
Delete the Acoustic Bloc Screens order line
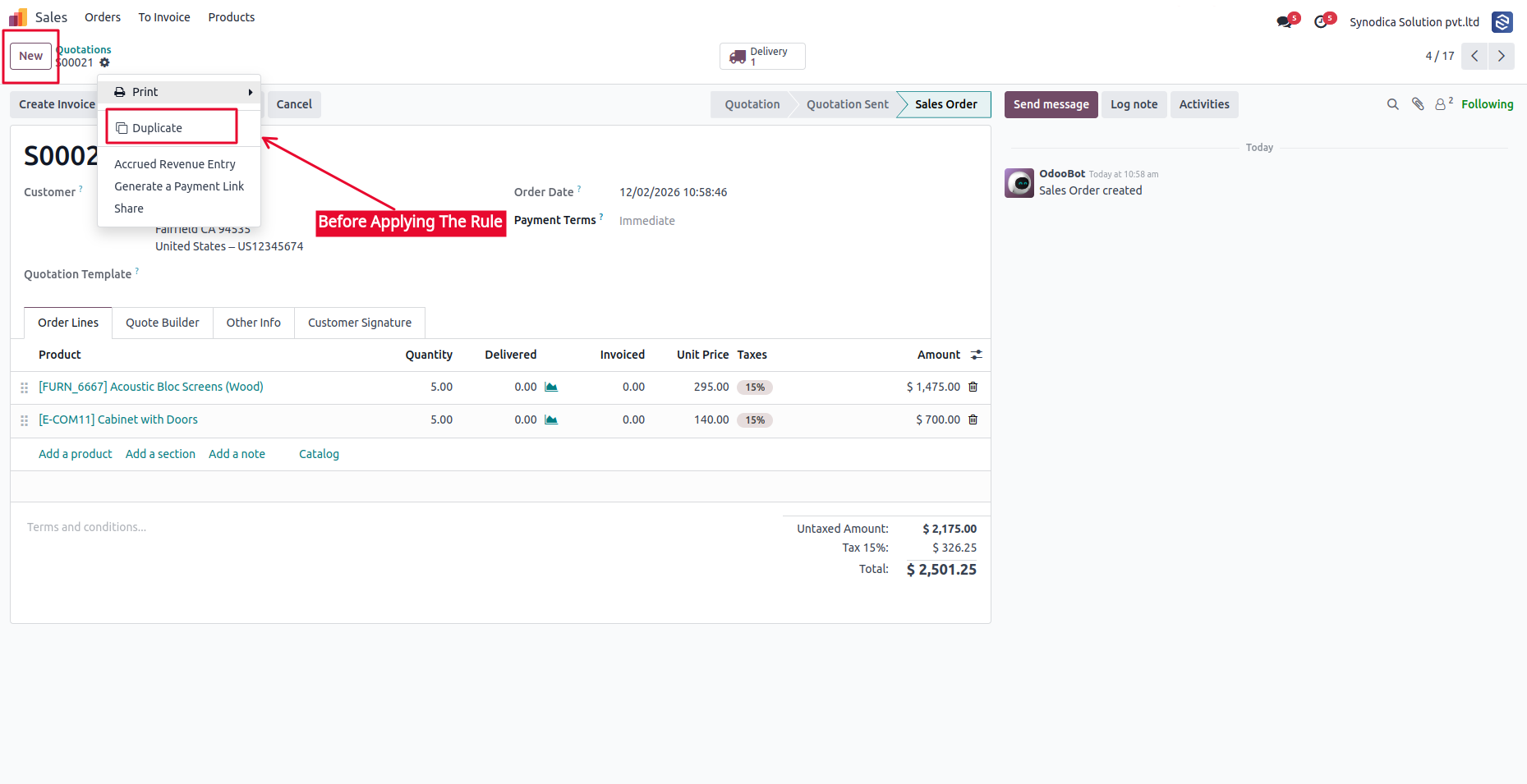coord(973,387)
